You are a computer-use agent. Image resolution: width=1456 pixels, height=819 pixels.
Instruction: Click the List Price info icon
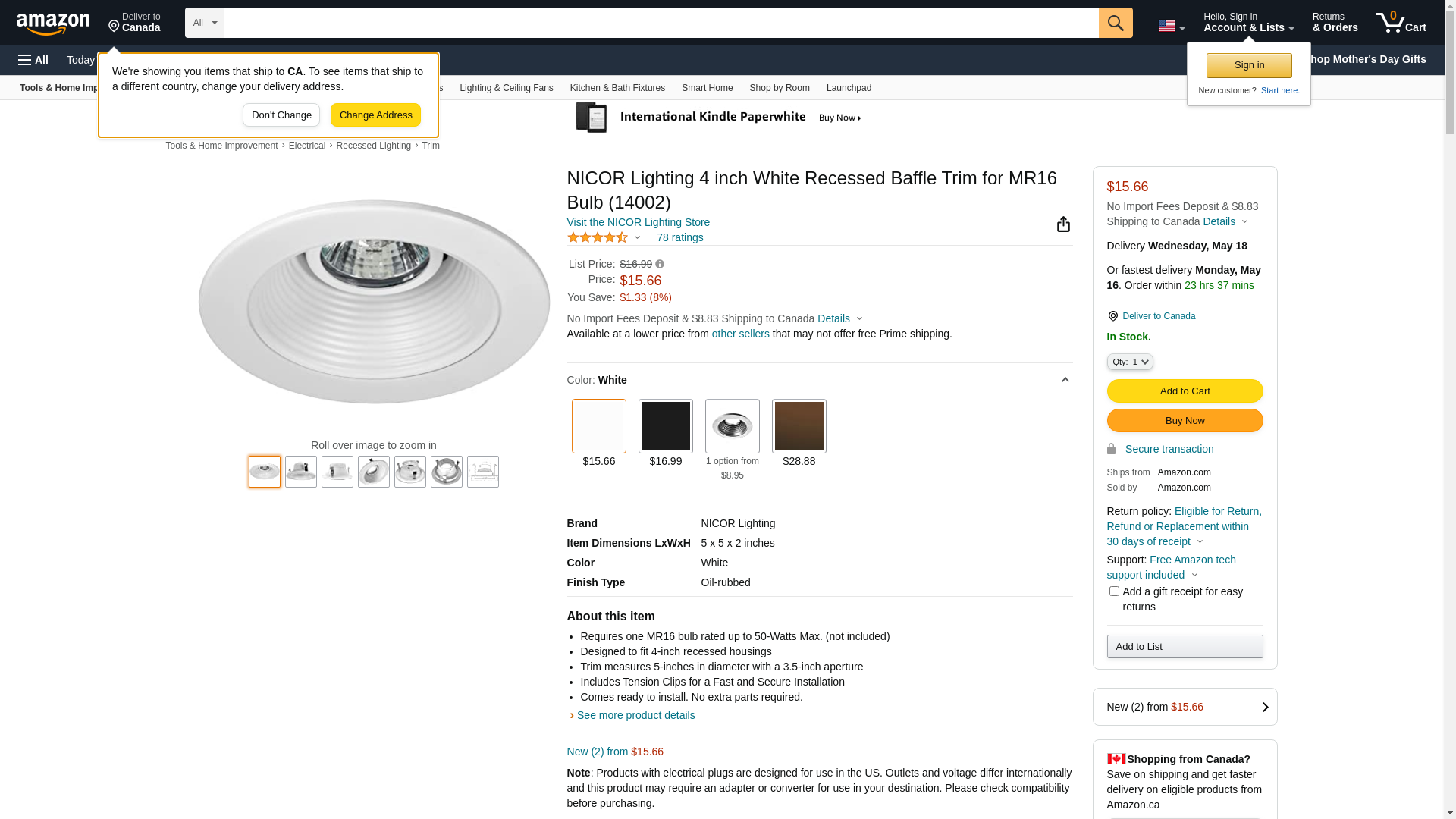660,264
